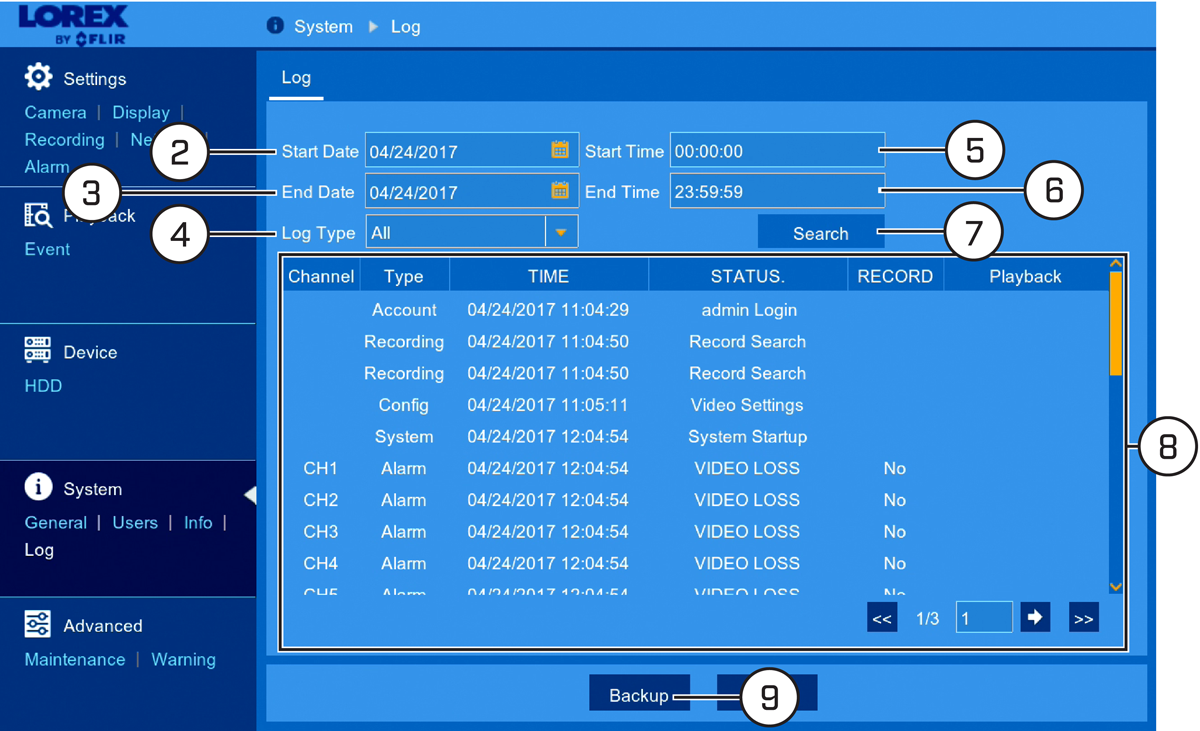Click the Backup button

pyautogui.click(x=639, y=694)
